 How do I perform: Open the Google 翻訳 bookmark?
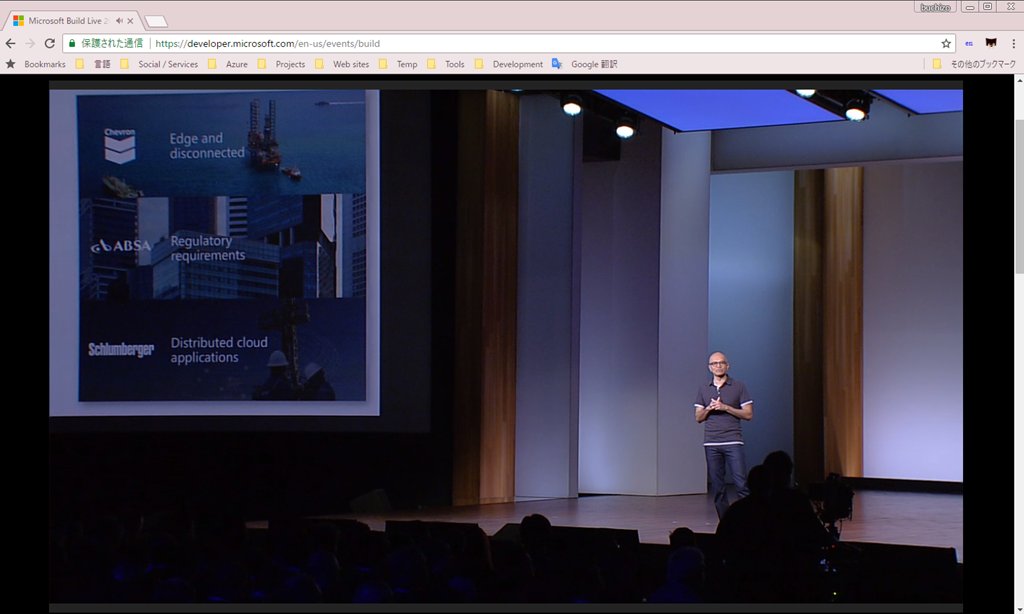coord(585,64)
